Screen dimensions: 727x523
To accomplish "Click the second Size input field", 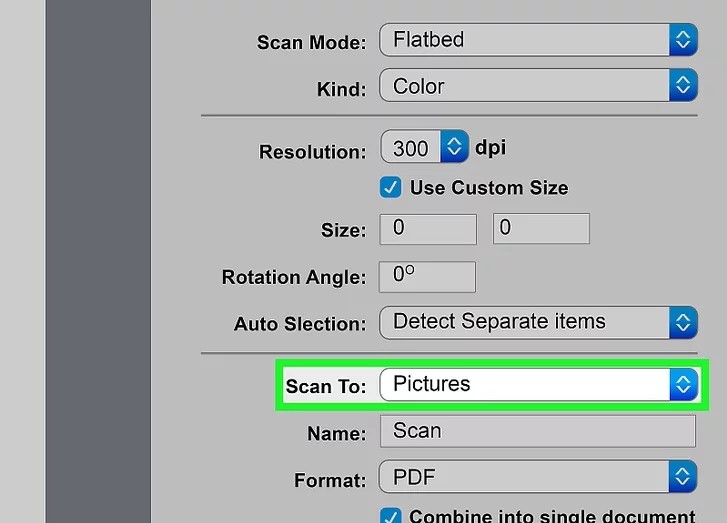I will pyautogui.click(x=541, y=228).
